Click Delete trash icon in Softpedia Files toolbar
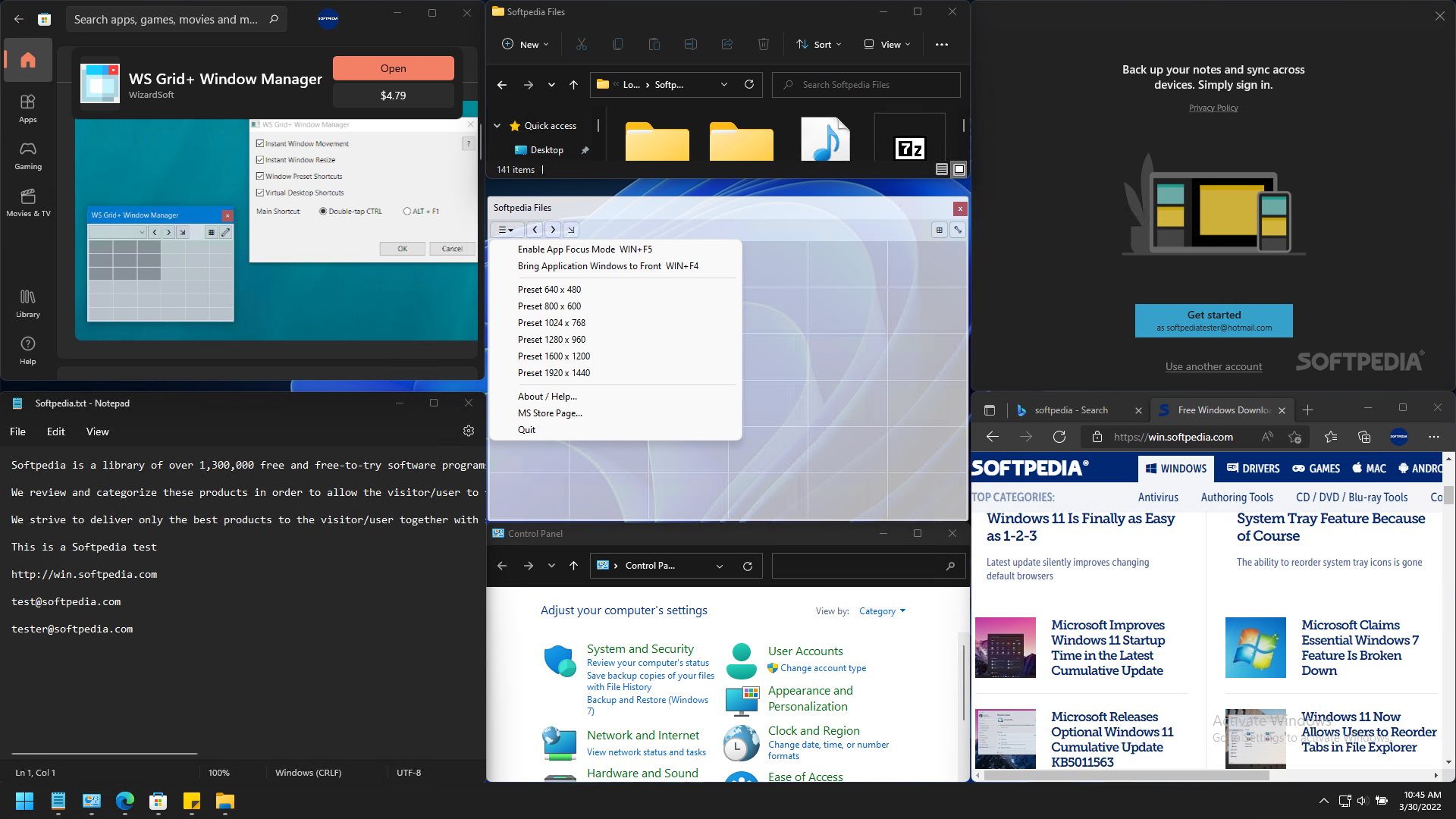The width and height of the screenshot is (1456, 819). point(764,45)
